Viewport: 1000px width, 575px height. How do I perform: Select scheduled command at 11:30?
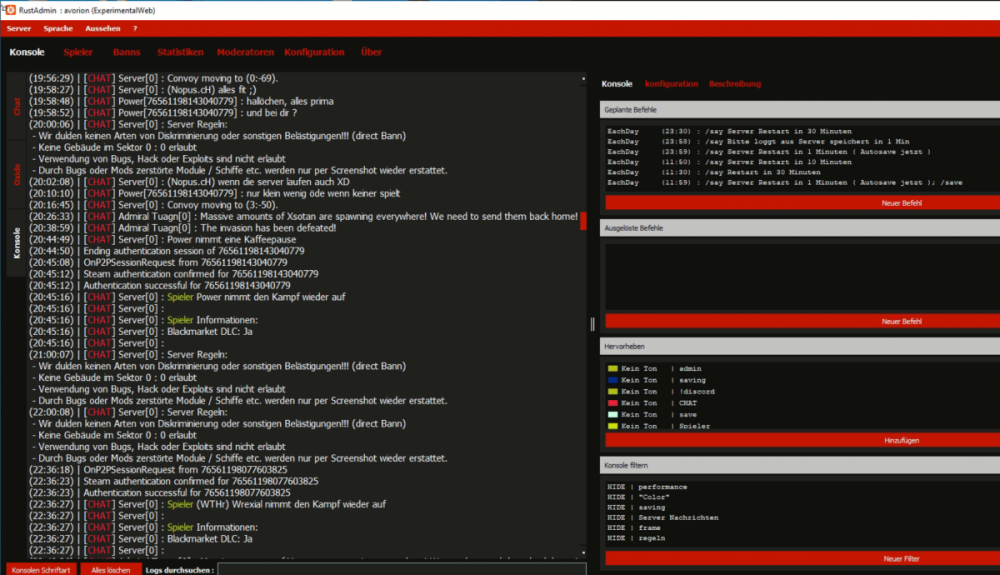point(714,172)
